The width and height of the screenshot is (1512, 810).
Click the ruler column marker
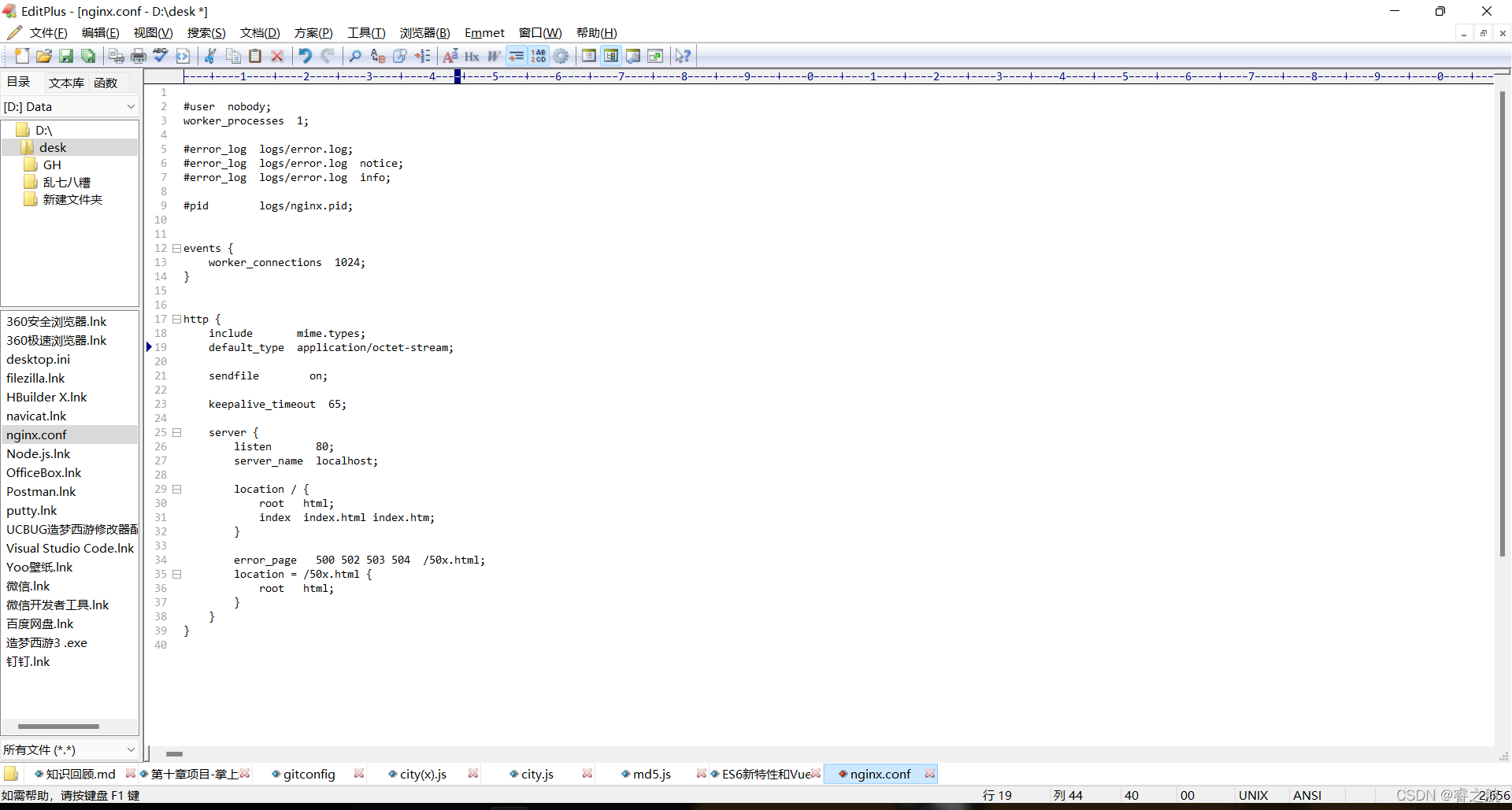coord(458,76)
